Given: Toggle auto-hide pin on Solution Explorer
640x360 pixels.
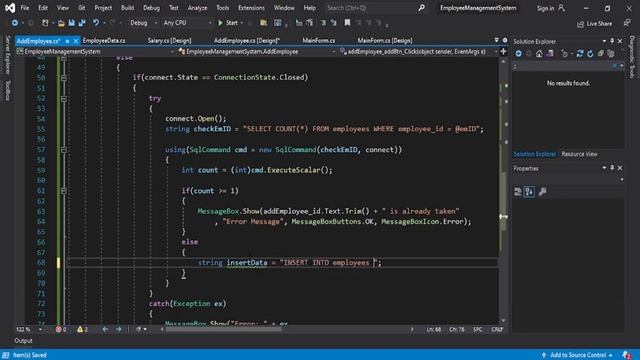Looking at the screenshot, I should point(612,41).
